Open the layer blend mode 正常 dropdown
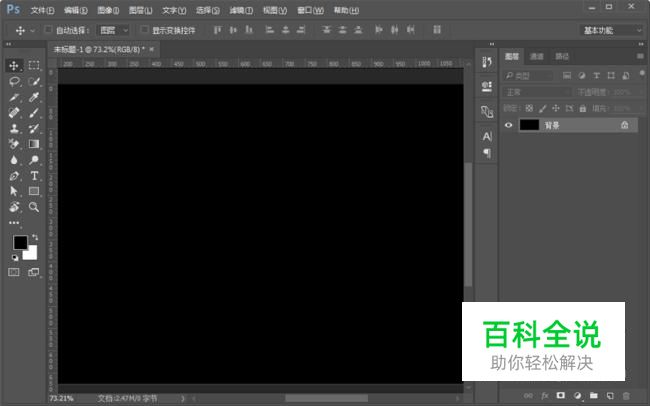The image size is (650, 406). (x=538, y=92)
